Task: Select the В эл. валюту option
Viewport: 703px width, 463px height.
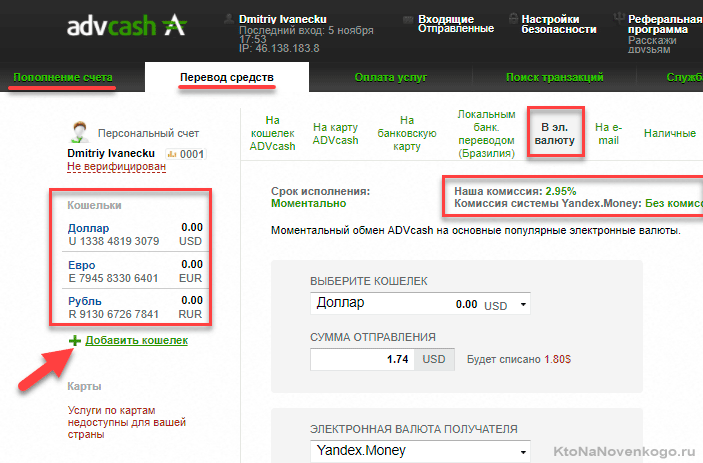Action: click(555, 134)
